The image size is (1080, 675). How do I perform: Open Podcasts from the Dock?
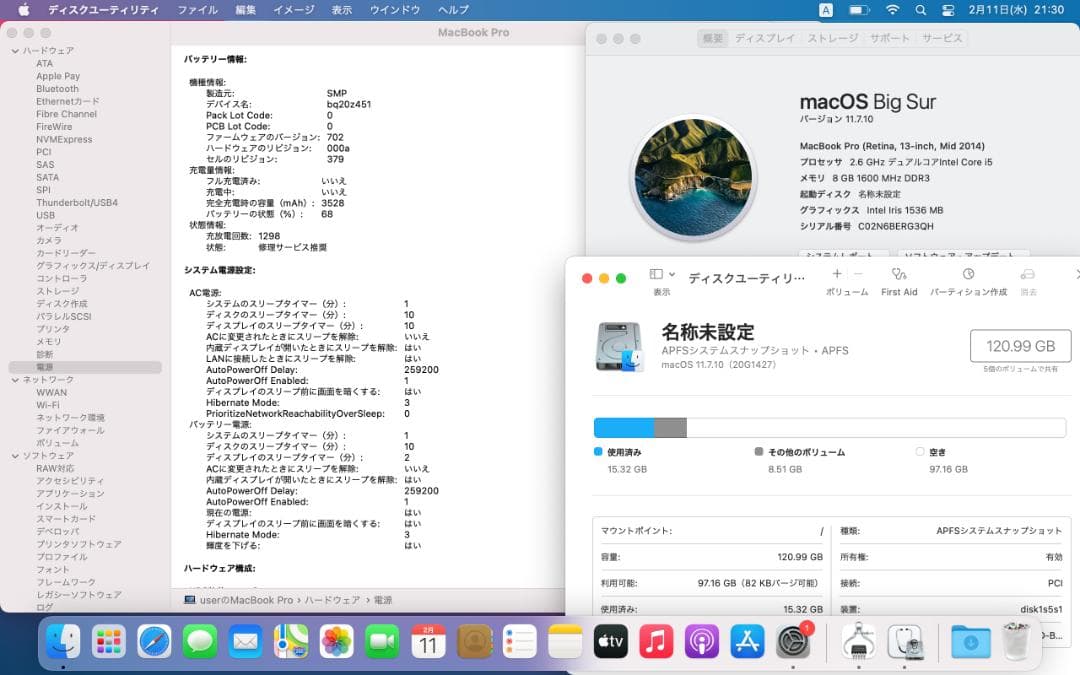[x=701, y=641]
